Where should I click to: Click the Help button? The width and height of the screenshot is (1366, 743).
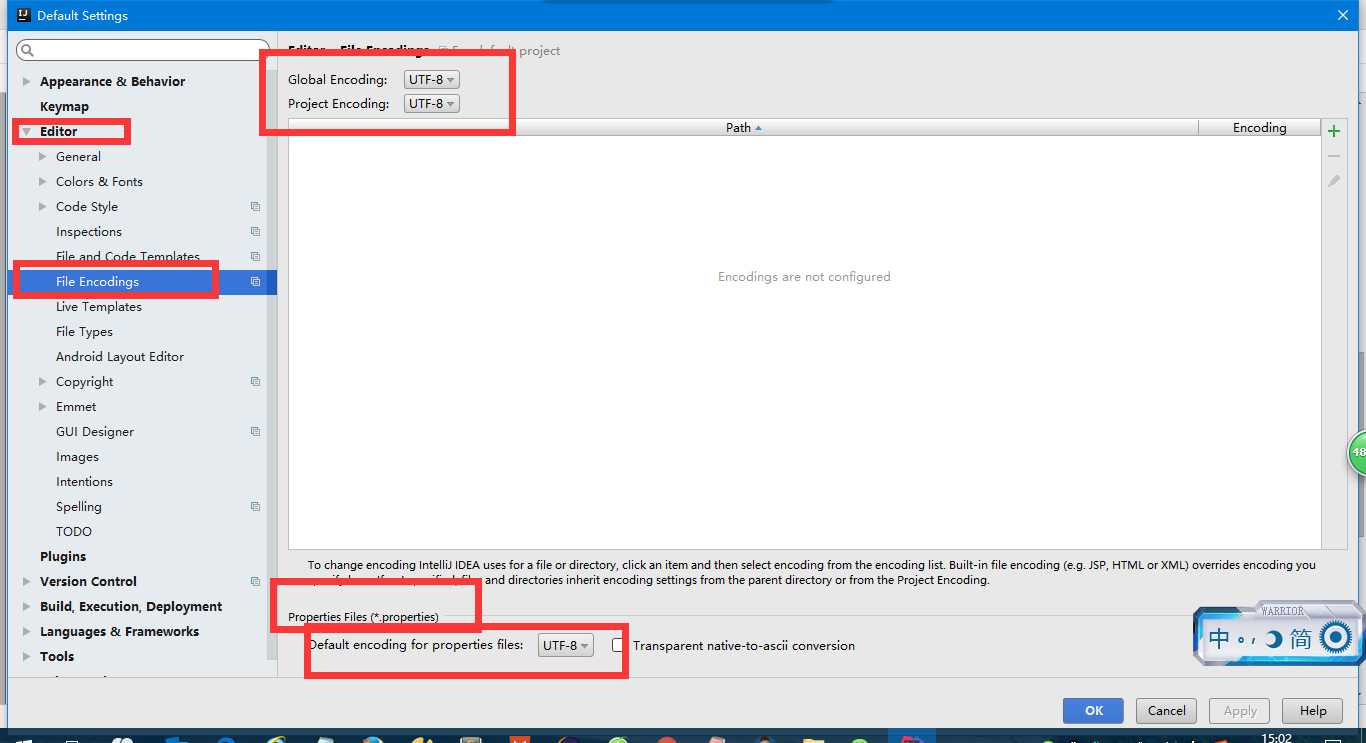(1313, 711)
